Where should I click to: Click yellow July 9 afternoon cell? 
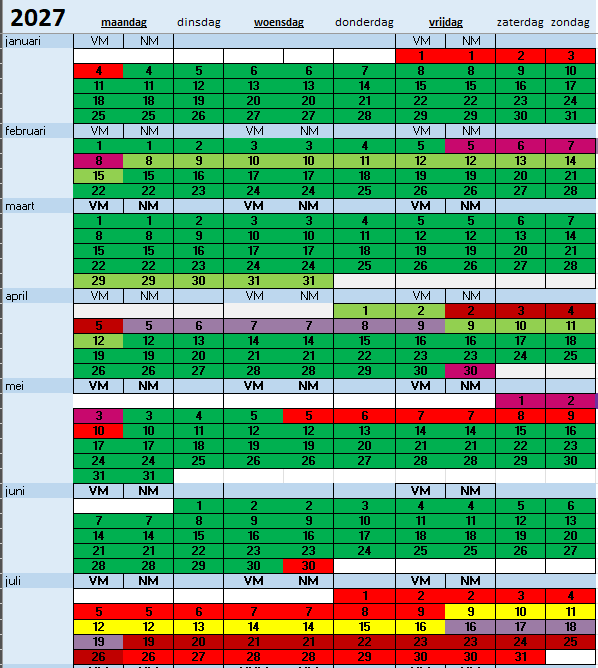pyautogui.click(x=470, y=612)
